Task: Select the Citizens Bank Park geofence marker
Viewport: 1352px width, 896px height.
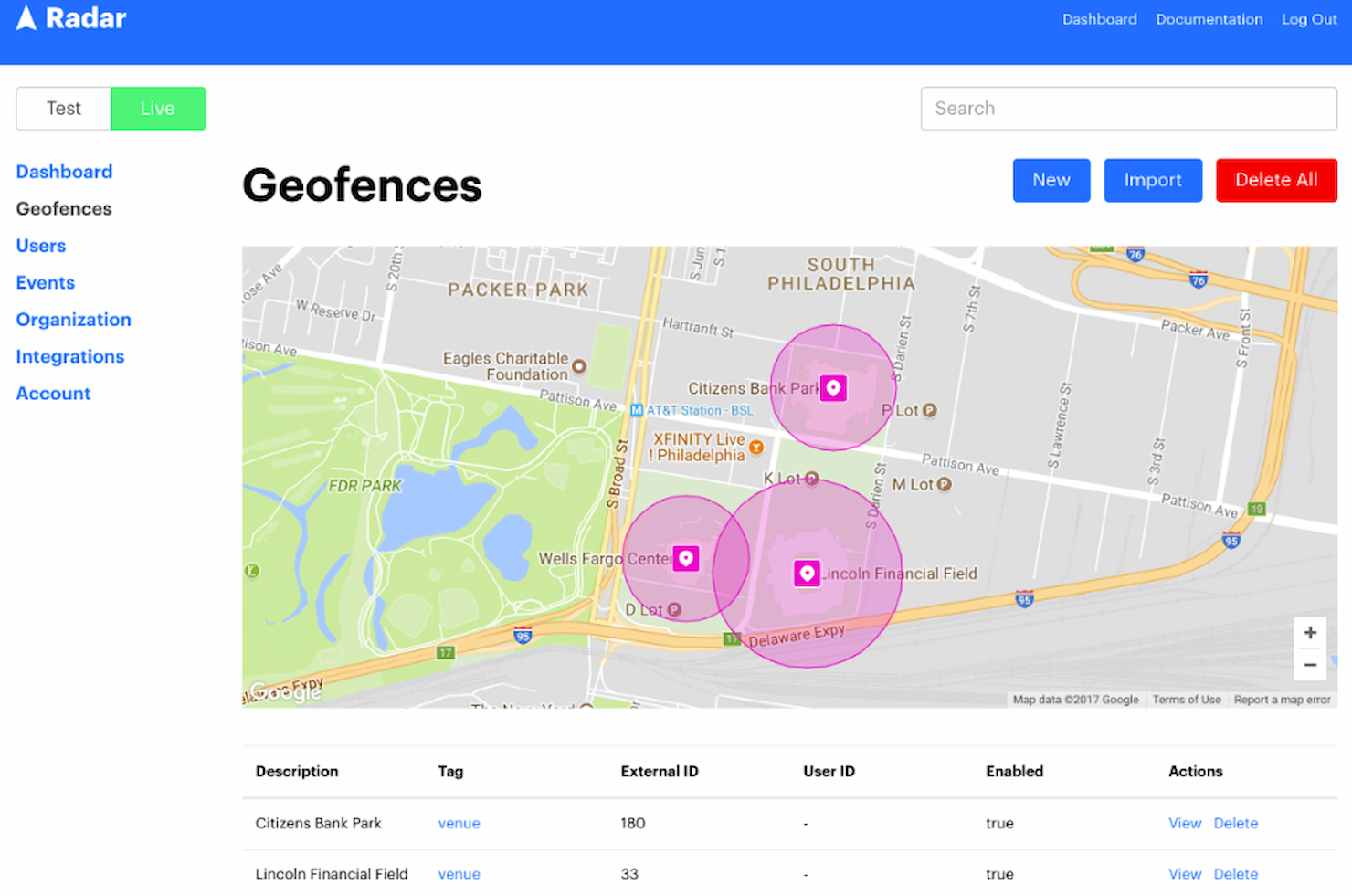Action: (832, 387)
